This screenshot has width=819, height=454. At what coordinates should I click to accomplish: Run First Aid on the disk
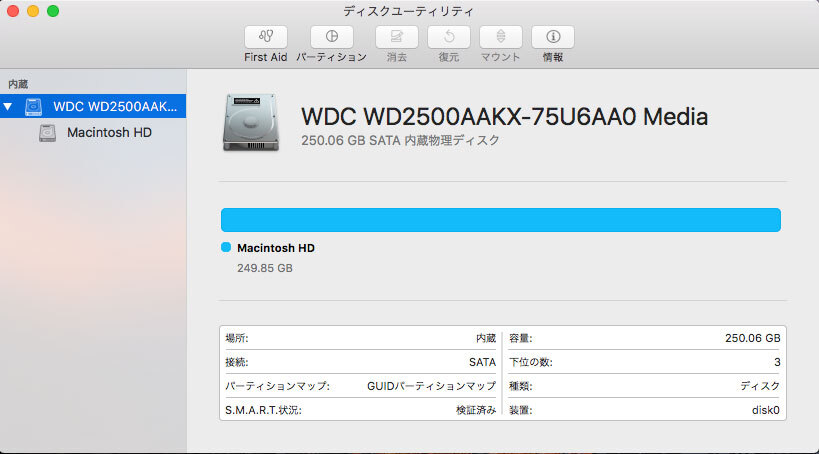[x=266, y=37]
